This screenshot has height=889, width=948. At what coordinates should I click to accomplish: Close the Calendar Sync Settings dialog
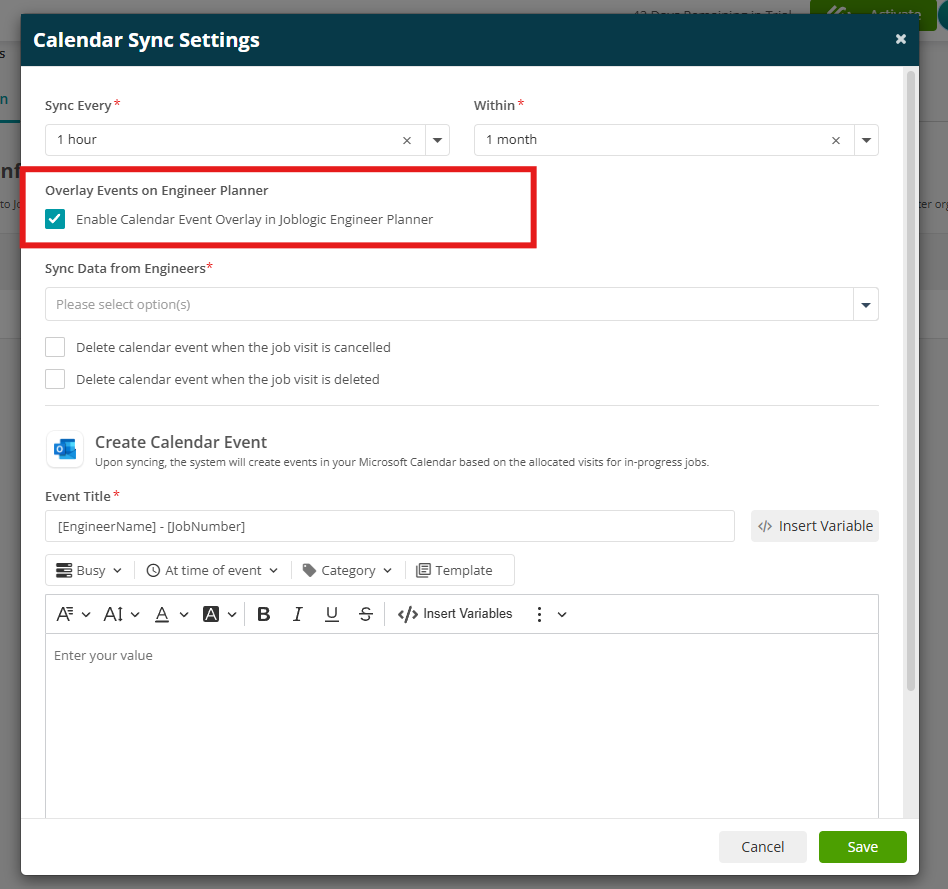[x=900, y=39]
